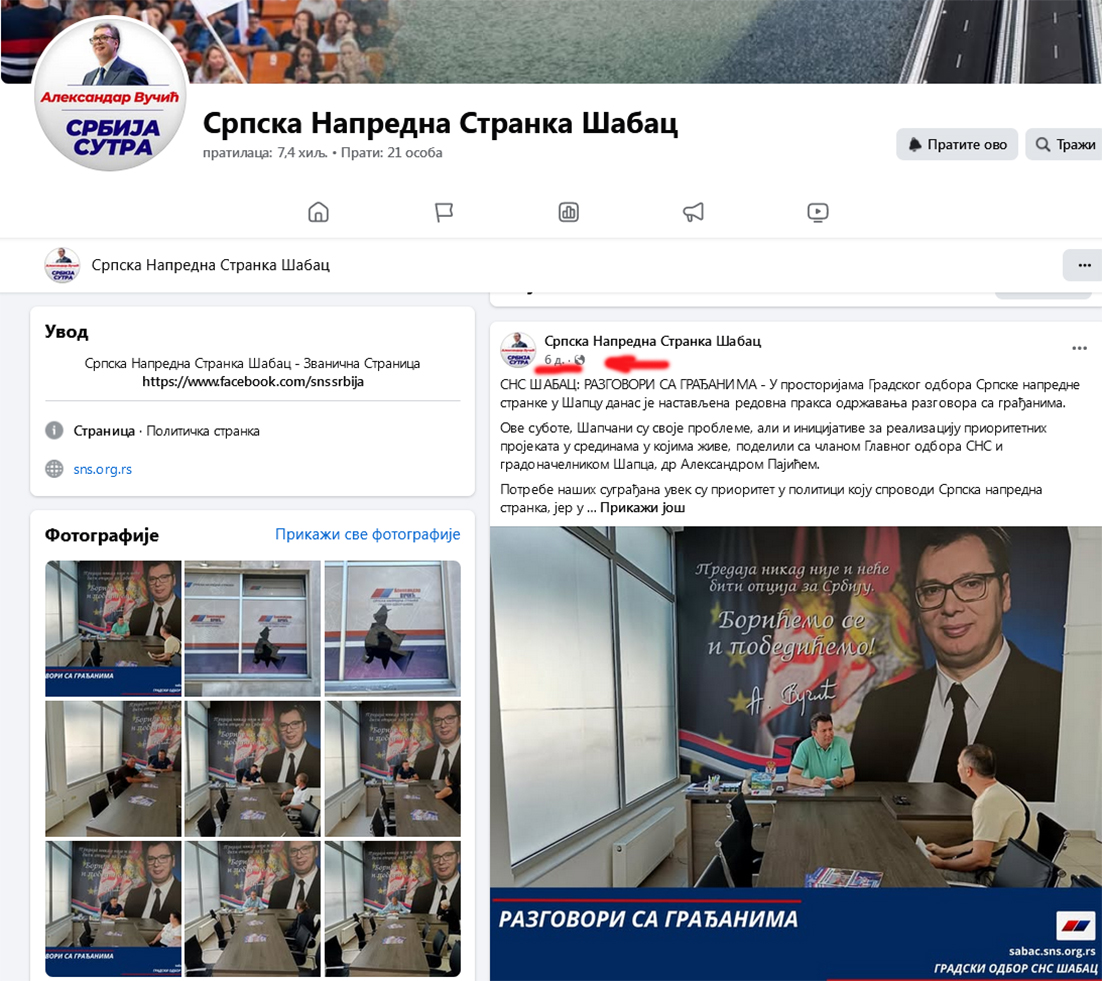Click the post author avatar
The height and width of the screenshot is (981, 1102).
(518, 349)
